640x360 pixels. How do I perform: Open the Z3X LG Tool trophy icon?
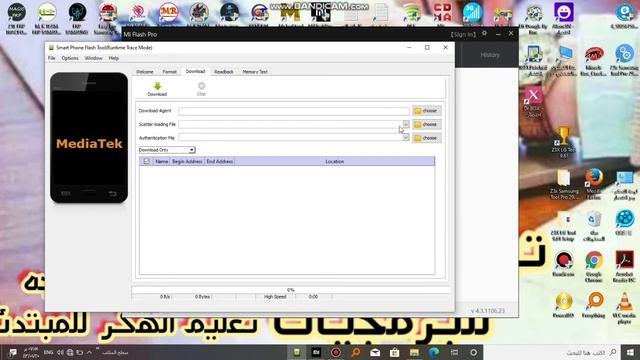[x=563, y=142]
